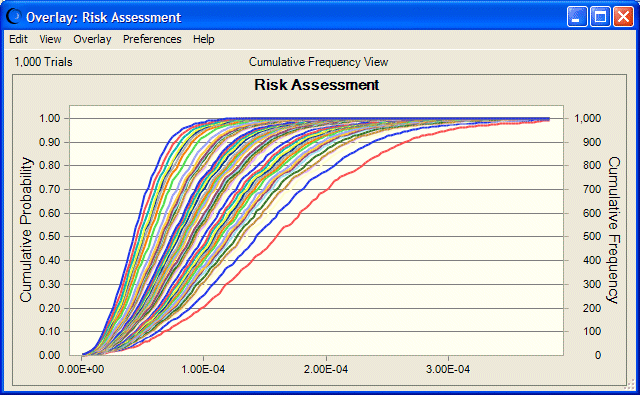This screenshot has width=640, height=395.
Task: Click the Cumulative Probability axis label
Action: (26, 230)
